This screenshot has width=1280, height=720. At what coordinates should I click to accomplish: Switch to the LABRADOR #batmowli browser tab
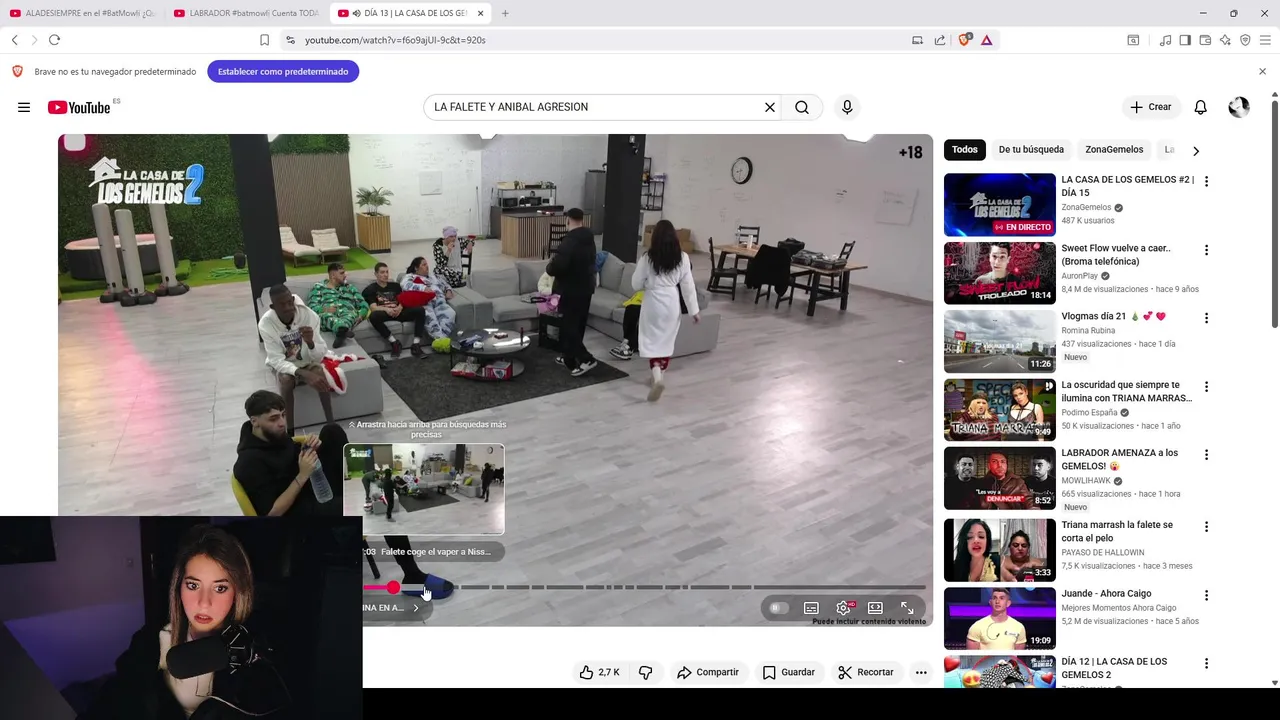coord(246,13)
